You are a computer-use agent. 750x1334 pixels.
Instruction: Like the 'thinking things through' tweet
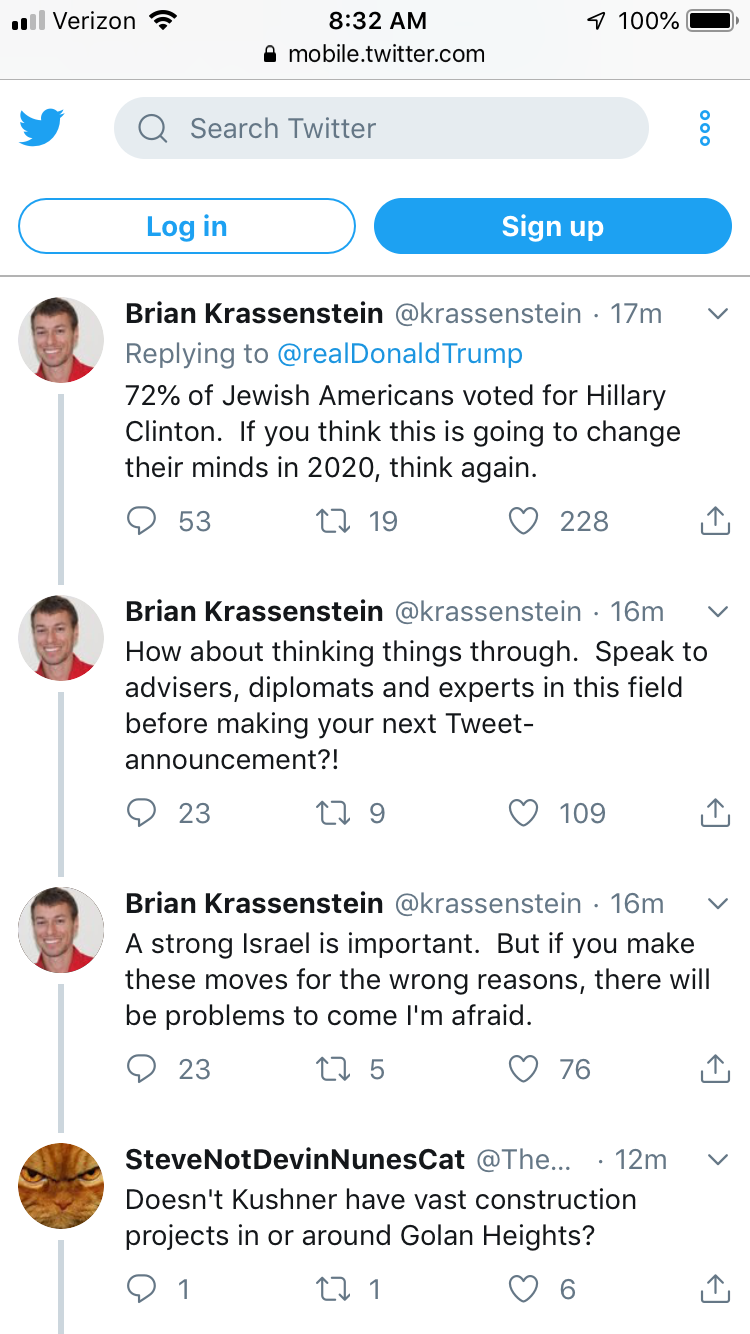[524, 813]
